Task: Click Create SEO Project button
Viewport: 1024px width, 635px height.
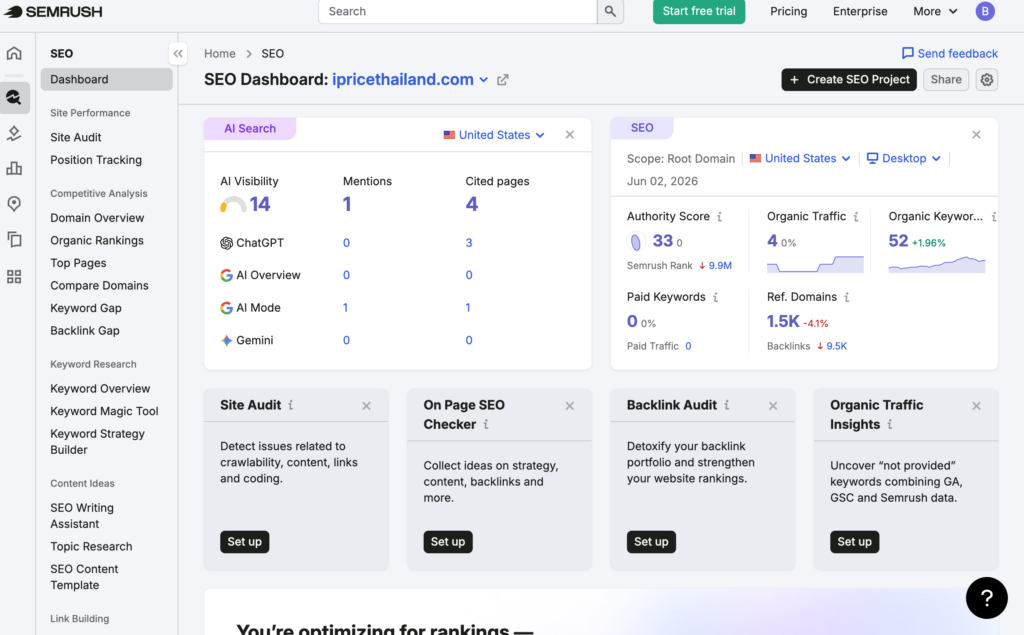Action: (849, 80)
